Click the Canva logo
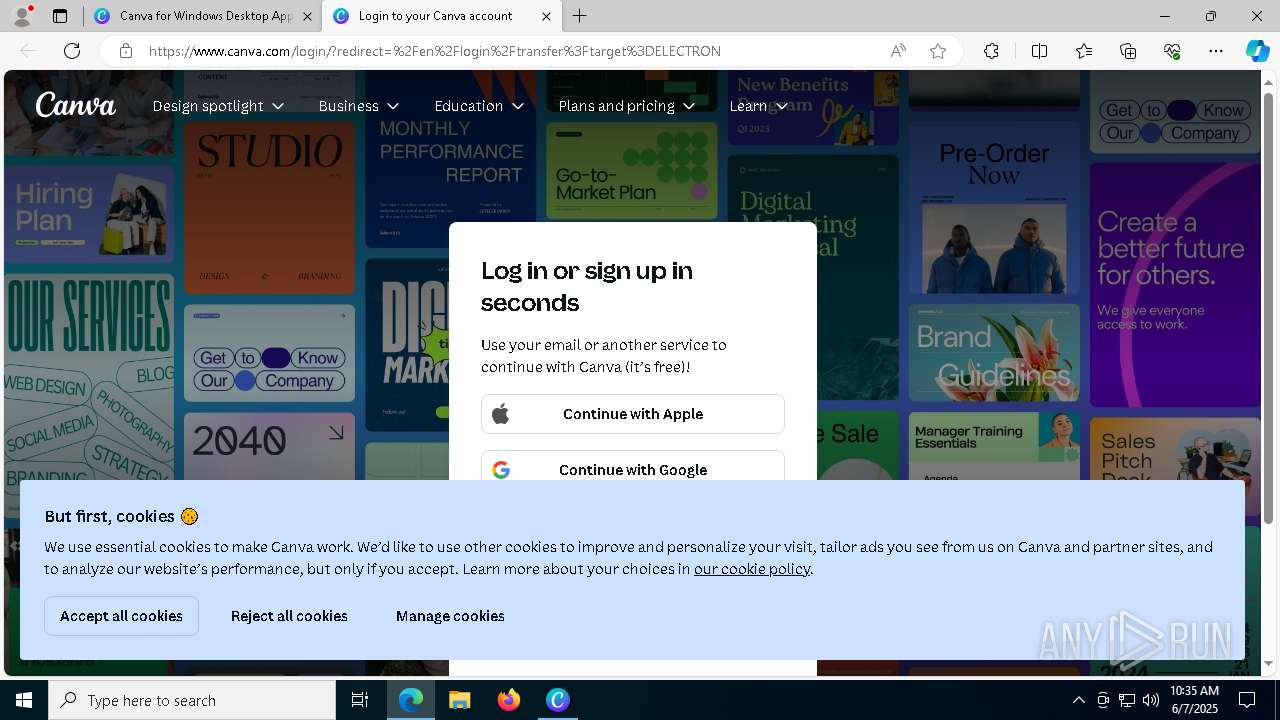The width and height of the screenshot is (1280, 720). point(76,105)
